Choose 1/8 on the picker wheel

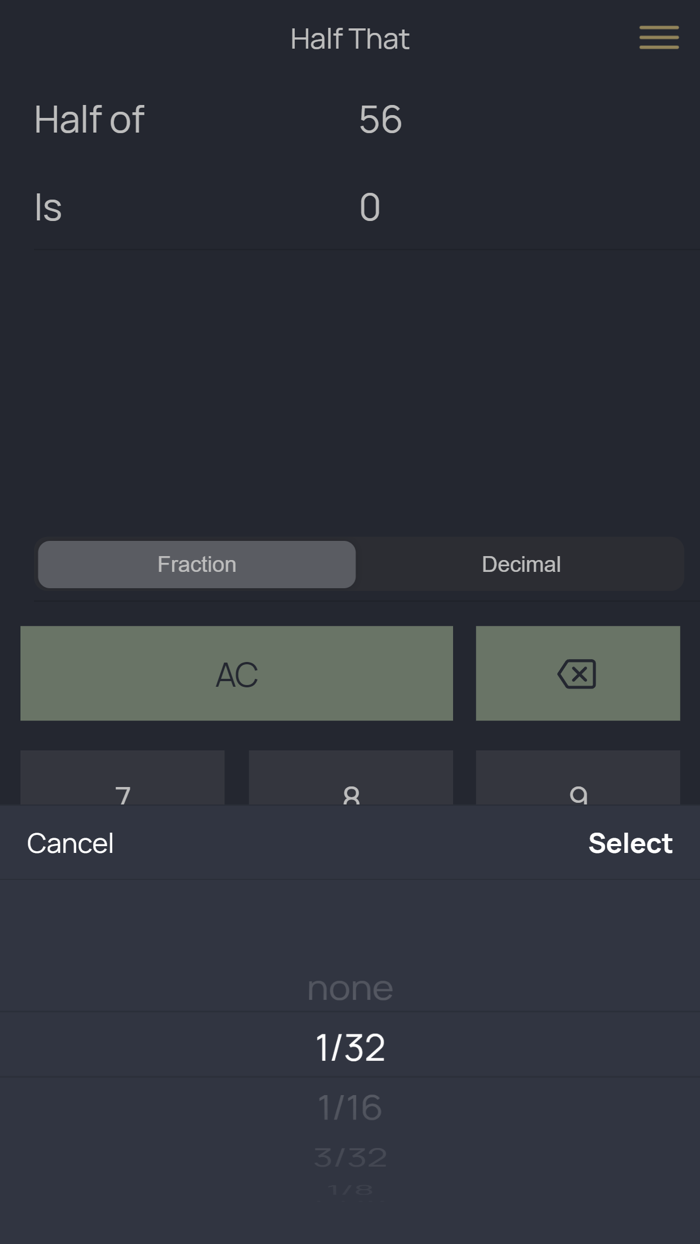[x=350, y=1192]
